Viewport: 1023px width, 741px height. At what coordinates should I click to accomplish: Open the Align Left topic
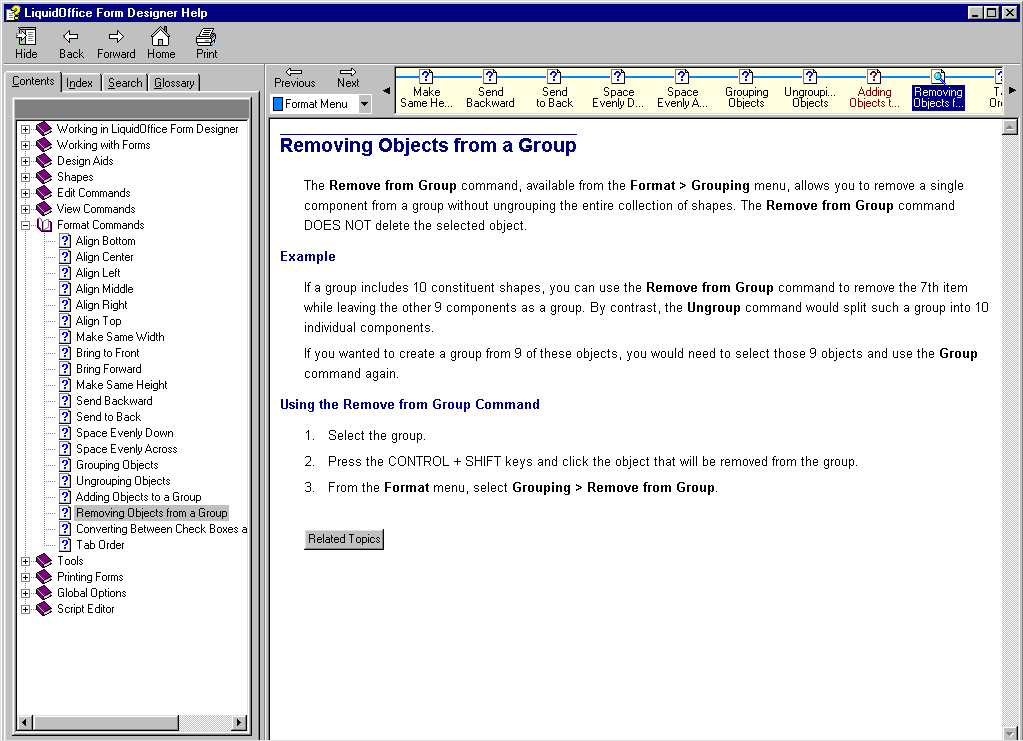pyautogui.click(x=98, y=273)
